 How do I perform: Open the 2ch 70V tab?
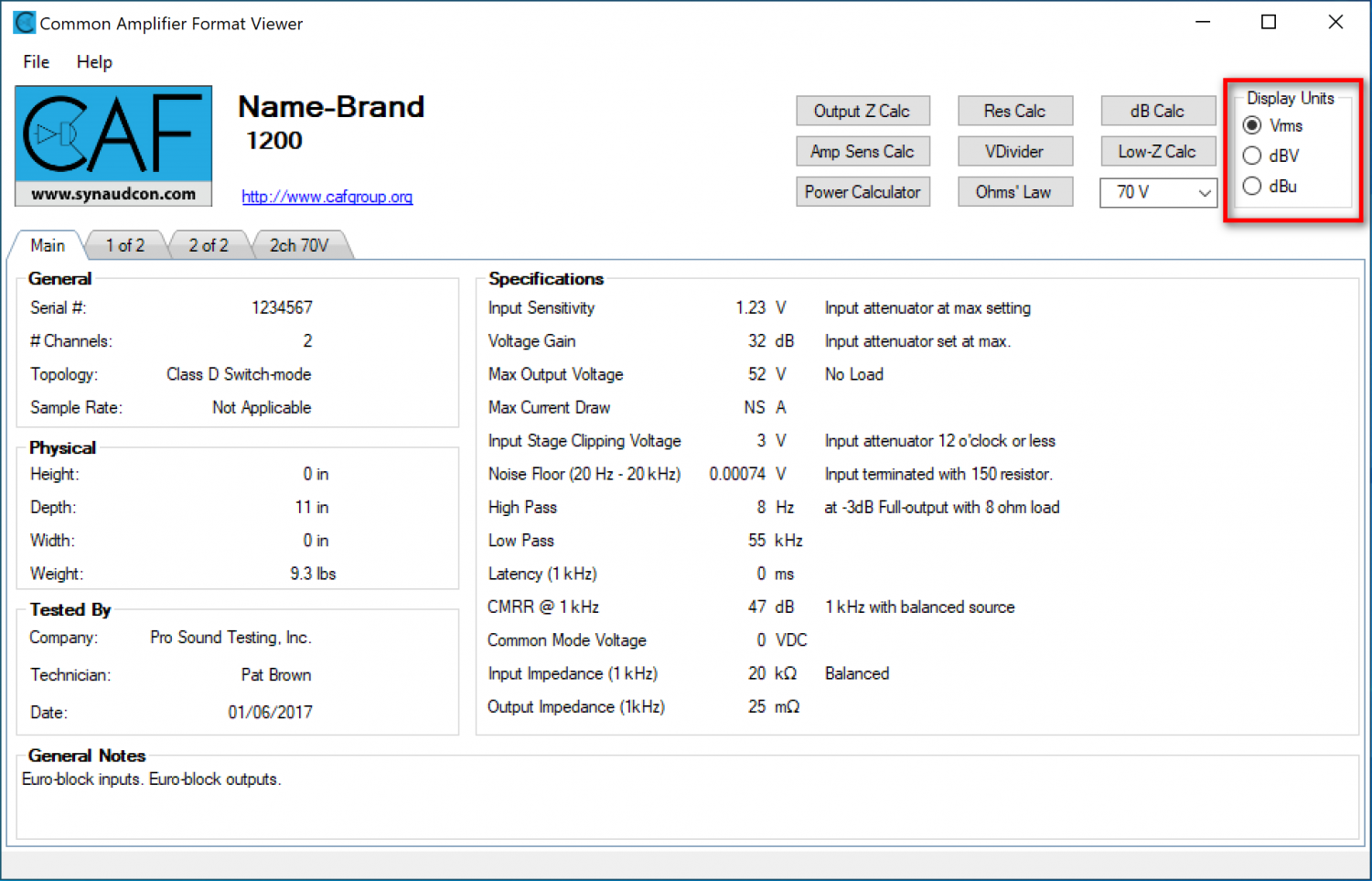[299, 245]
